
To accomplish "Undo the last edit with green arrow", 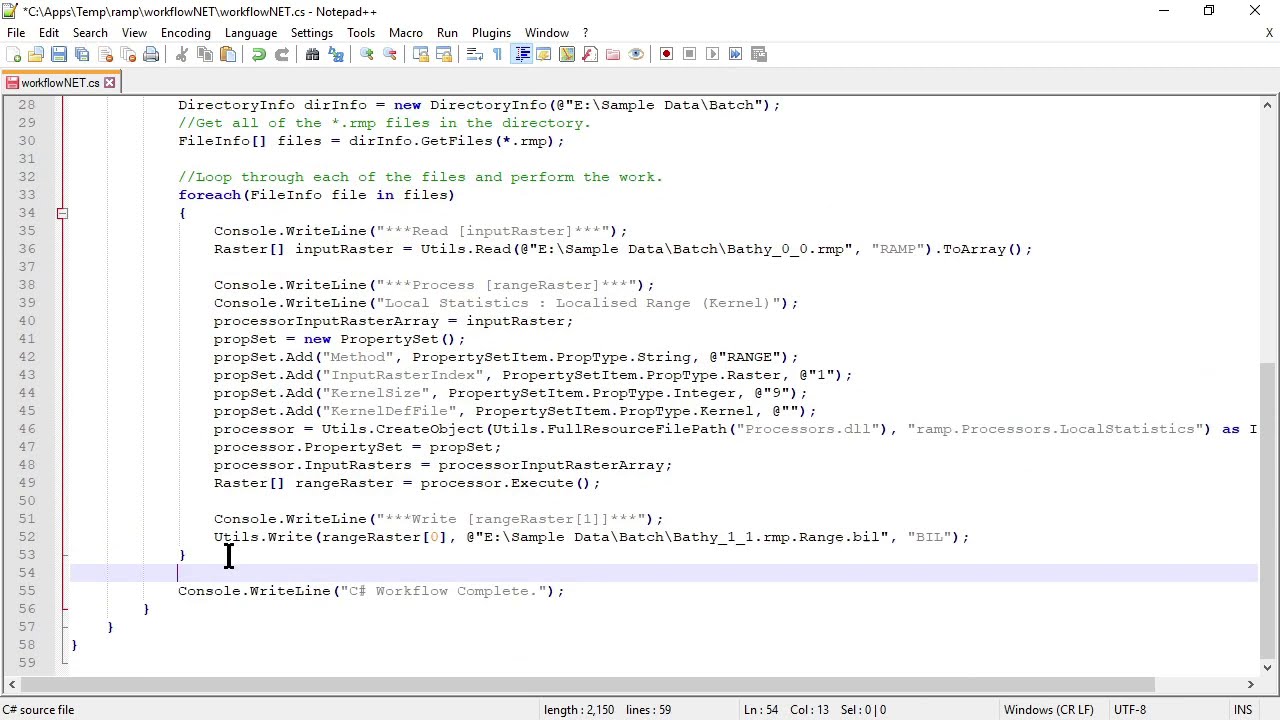I will [x=259, y=54].
